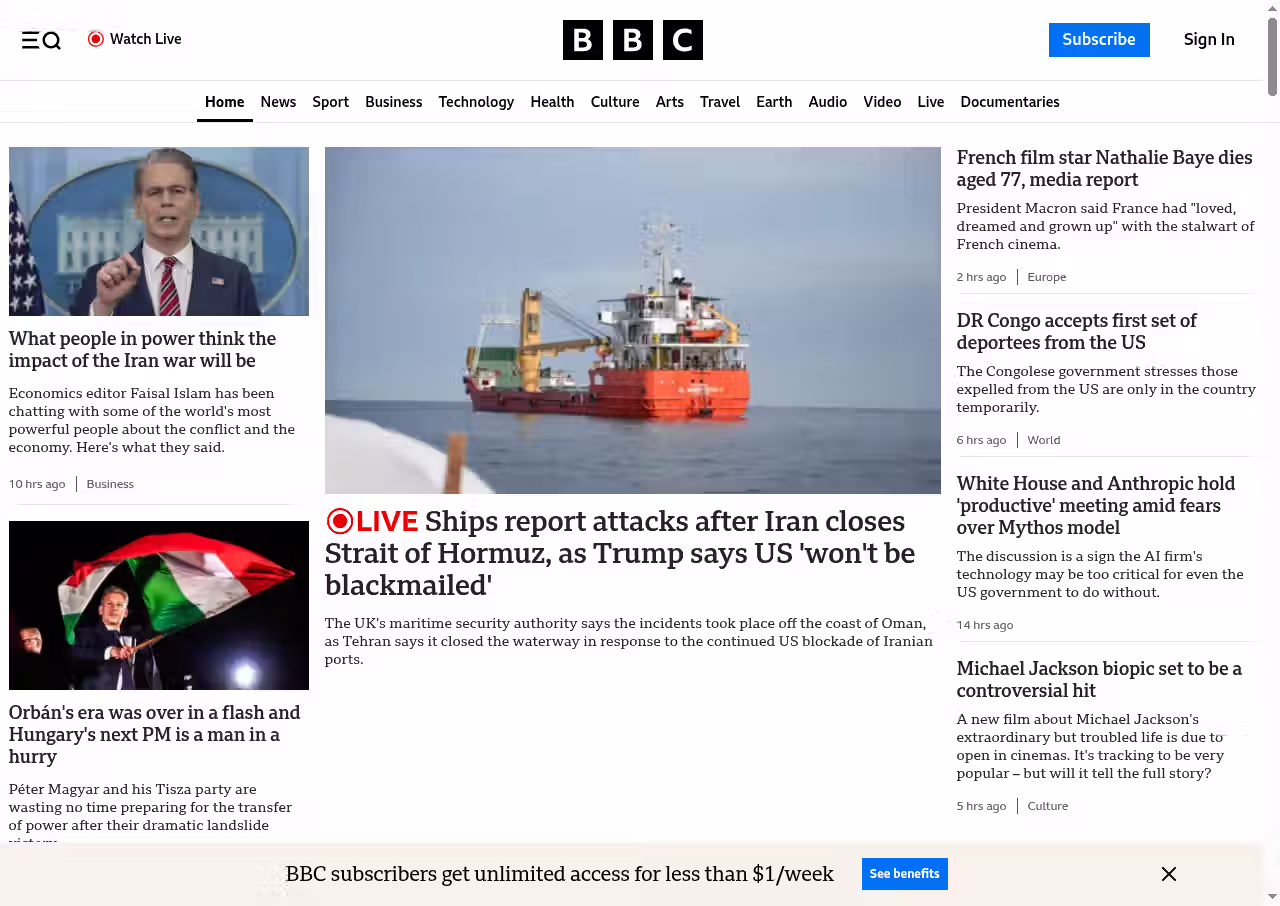Click the vertical page scrollbar thumb

[x=1272, y=57]
